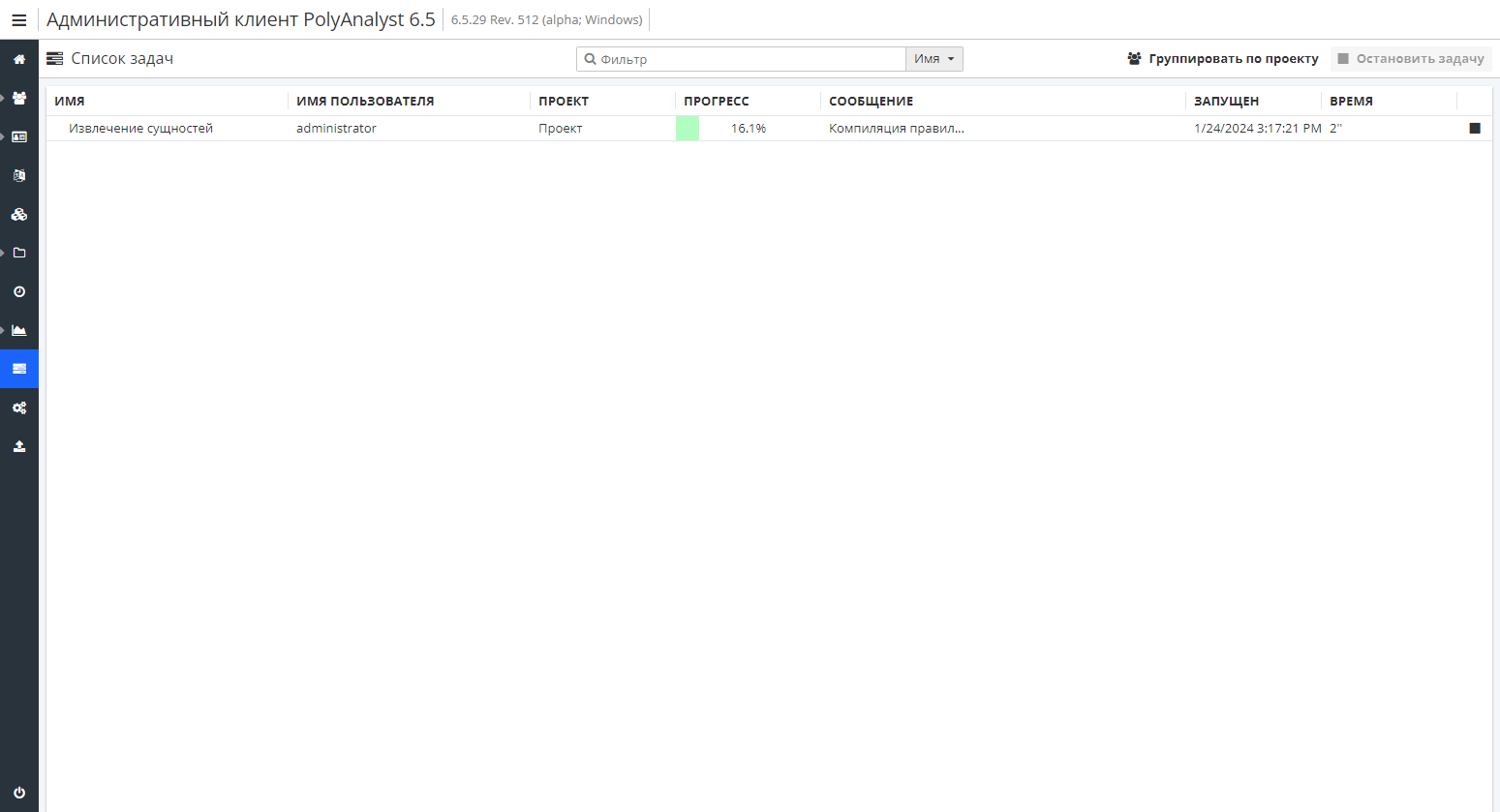Click the power logout icon in sidebar
The image size is (1500, 812).
click(19, 793)
